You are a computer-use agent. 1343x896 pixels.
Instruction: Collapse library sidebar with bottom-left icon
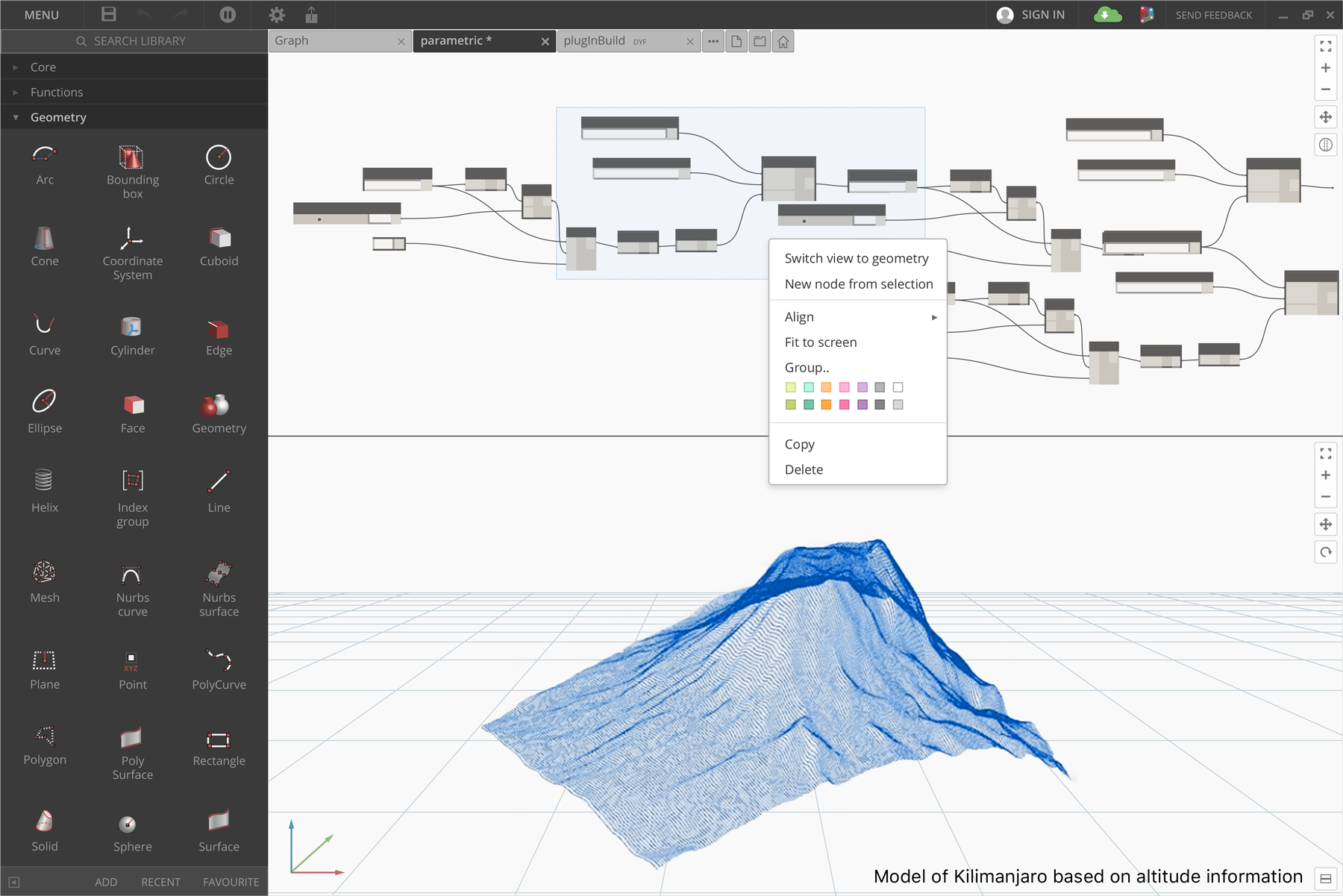(13, 882)
